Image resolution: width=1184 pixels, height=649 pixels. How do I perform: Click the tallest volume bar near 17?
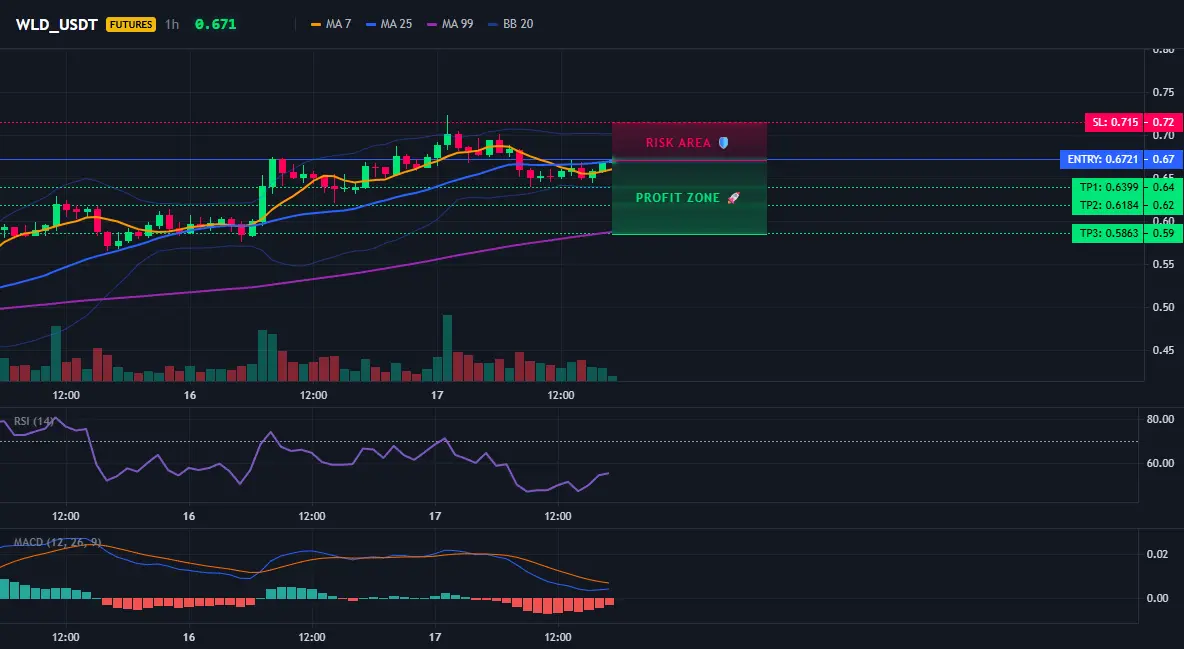tap(447, 348)
